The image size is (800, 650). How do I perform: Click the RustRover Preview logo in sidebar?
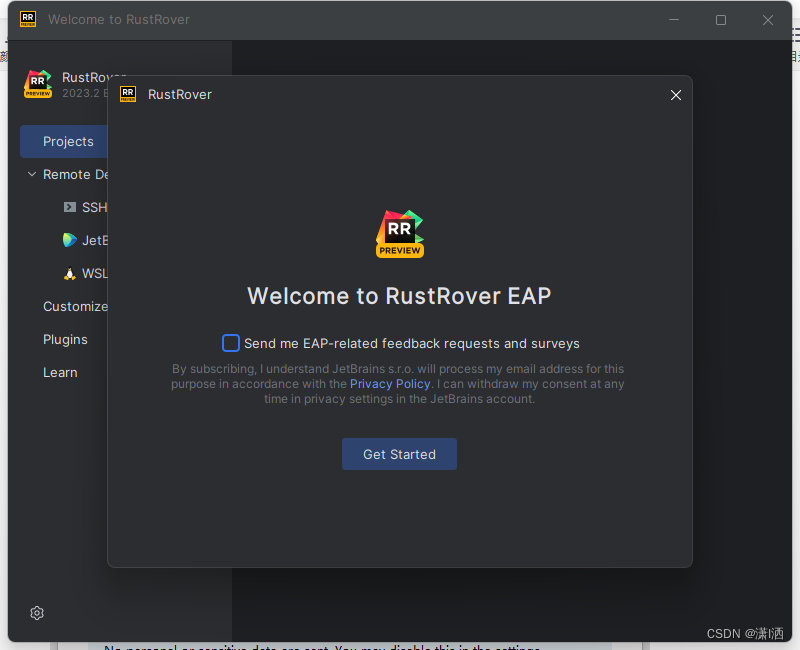click(x=38, y=84)
